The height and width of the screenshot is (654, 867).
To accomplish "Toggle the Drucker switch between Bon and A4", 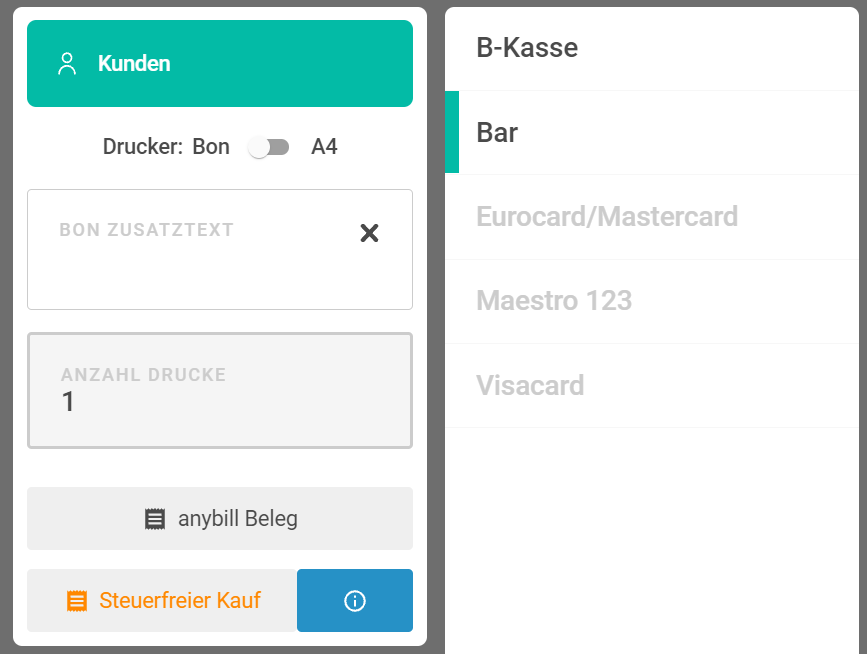I will pyautogui.click(x=269, y=147).
